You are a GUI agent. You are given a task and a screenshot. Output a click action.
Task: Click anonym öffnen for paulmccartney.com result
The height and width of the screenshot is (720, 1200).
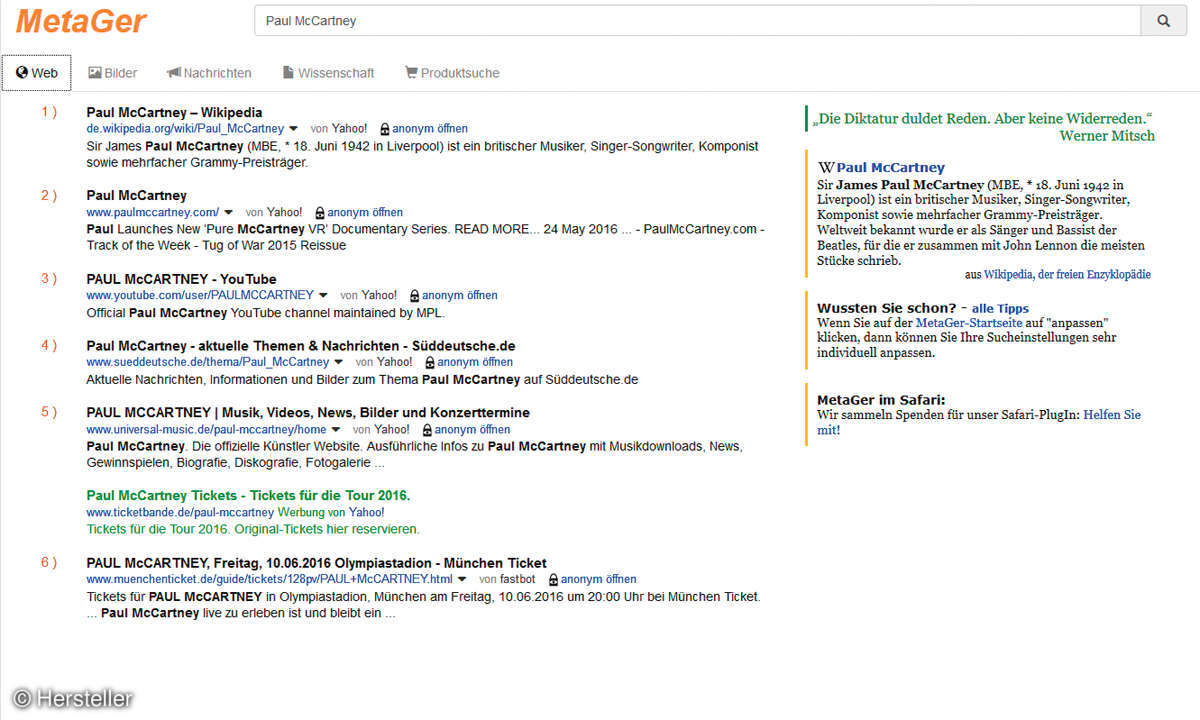pos(365,213)
